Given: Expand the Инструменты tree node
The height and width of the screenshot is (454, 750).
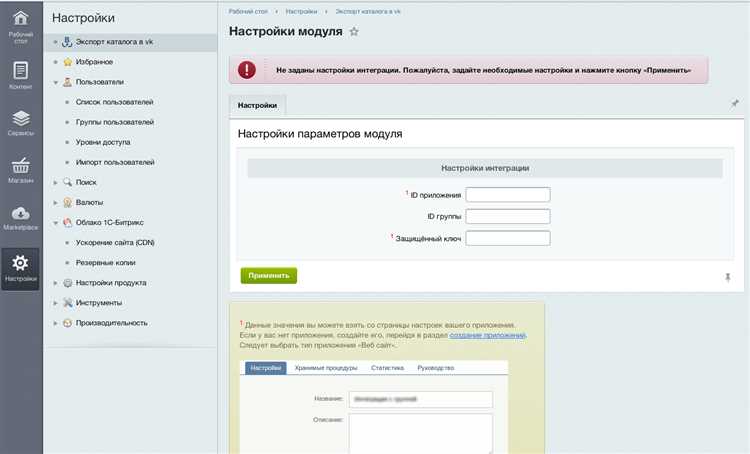Looking at the screenshot, I should click(55, 303).
